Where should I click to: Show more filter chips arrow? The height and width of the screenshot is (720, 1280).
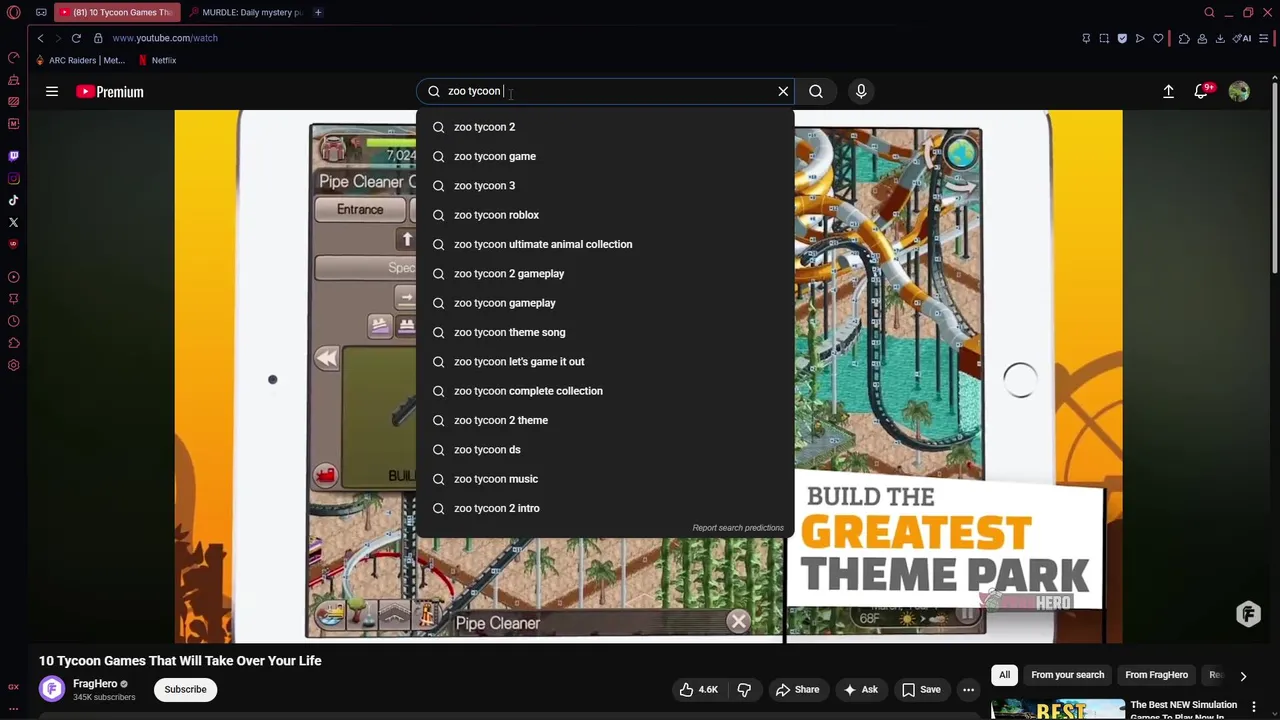[1243, 676]
